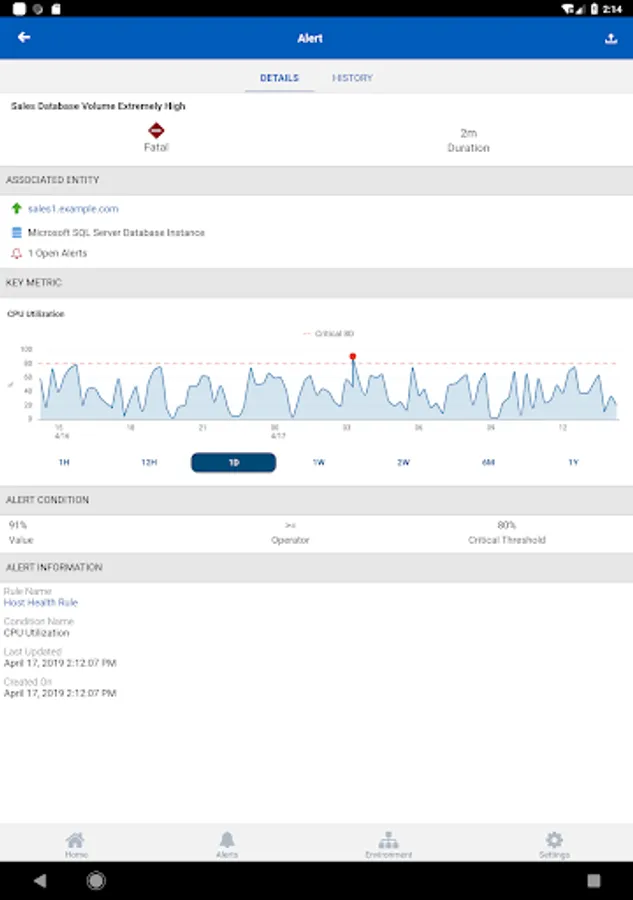Click the database instance icon

coord(17,232)
